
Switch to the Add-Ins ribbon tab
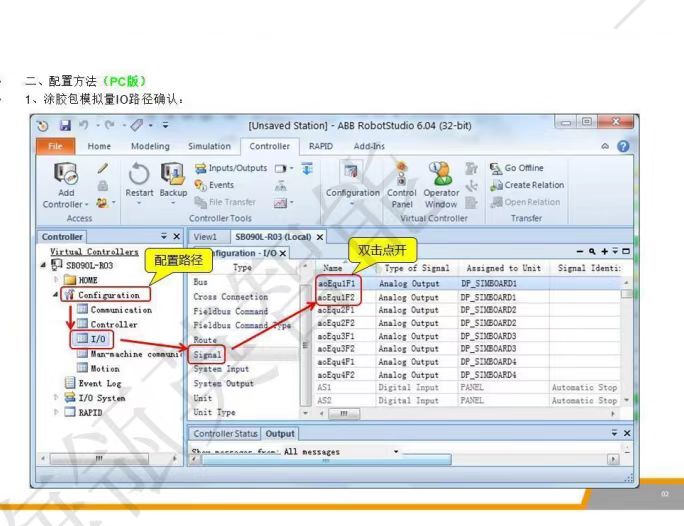369,146
